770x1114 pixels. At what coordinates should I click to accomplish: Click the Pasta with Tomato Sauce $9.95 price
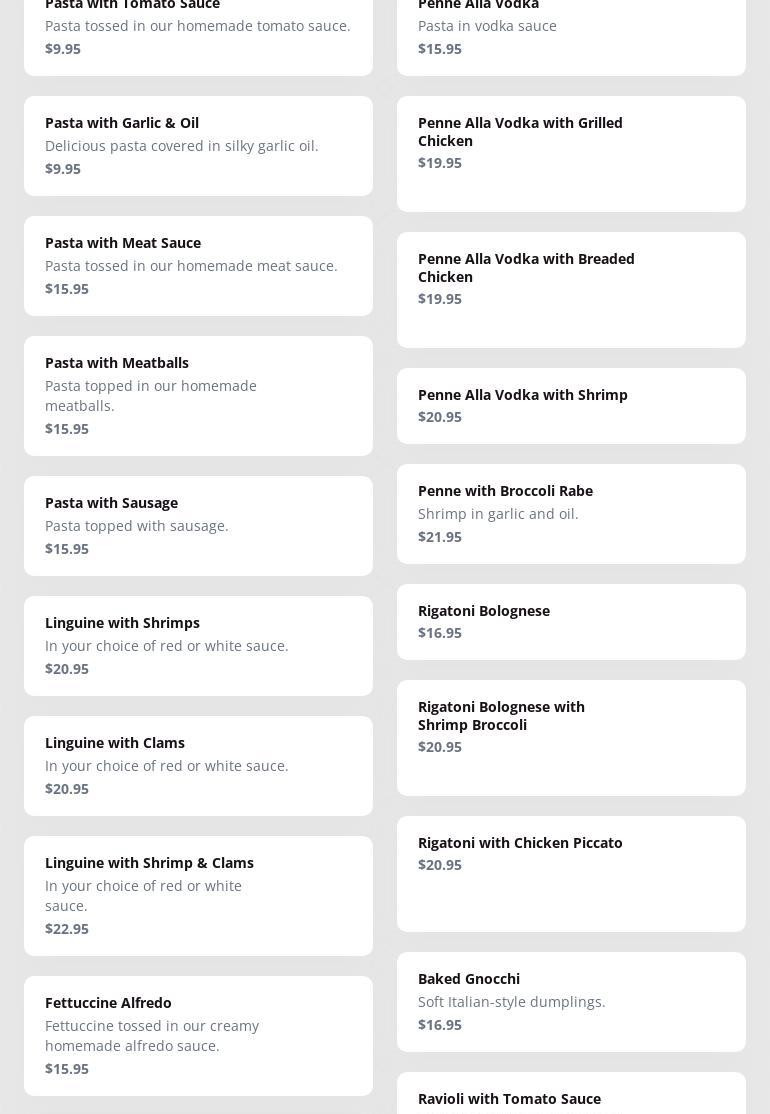pyautogui.click(x=63, y=49)
